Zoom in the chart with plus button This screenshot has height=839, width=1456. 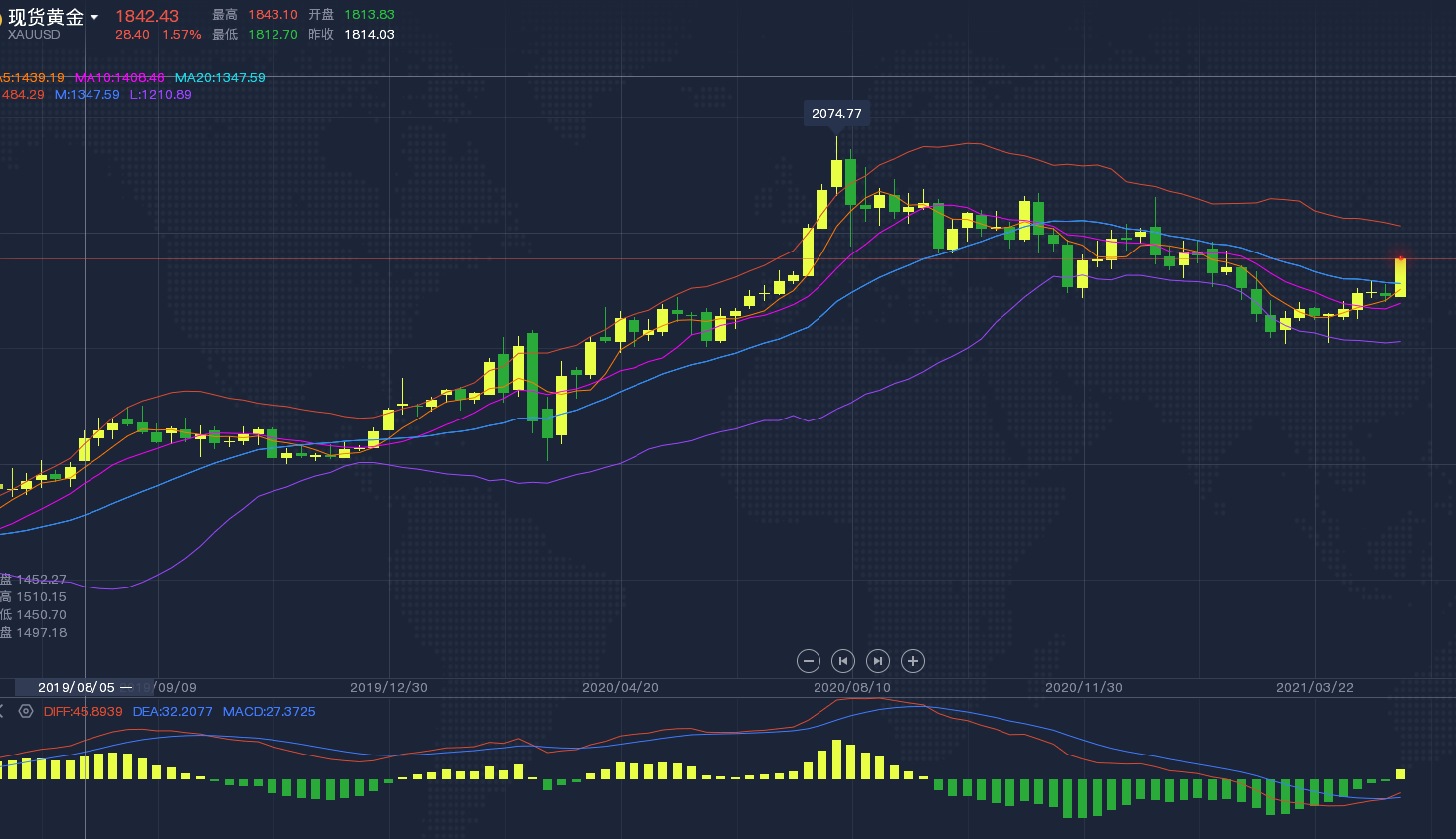click(x=913, y=661)
